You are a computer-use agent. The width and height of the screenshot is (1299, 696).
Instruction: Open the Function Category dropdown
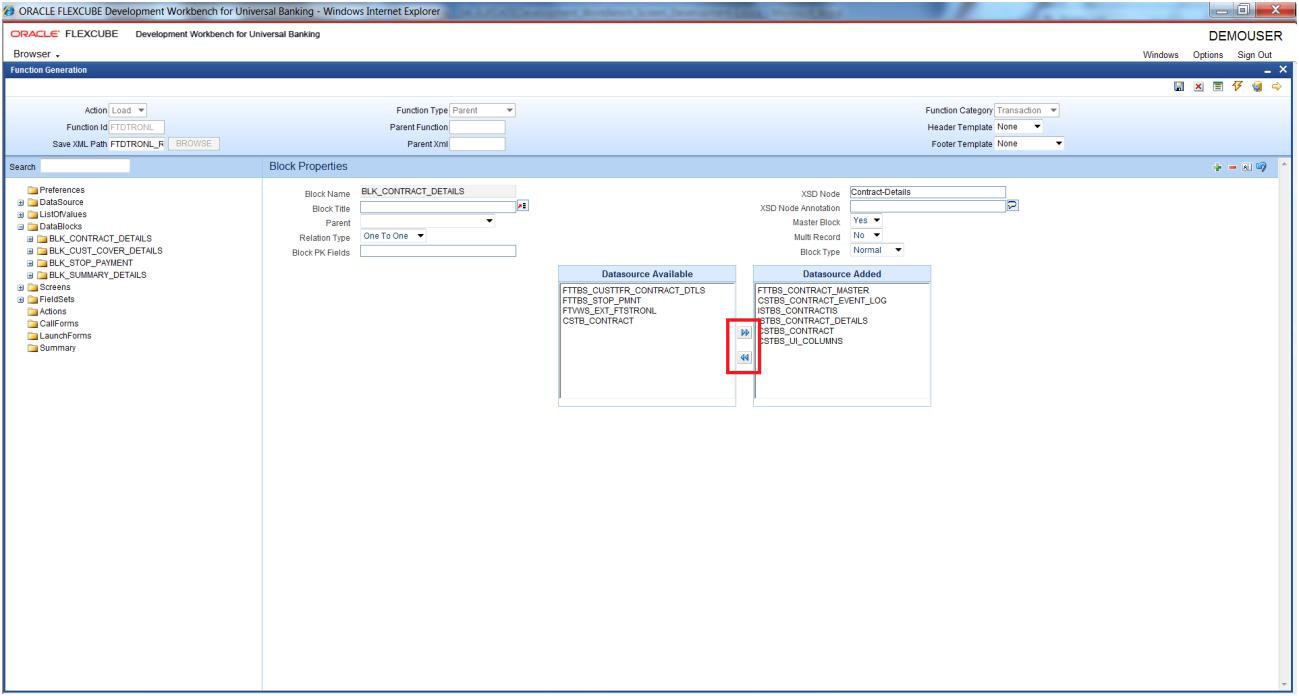coord(1028,110)
